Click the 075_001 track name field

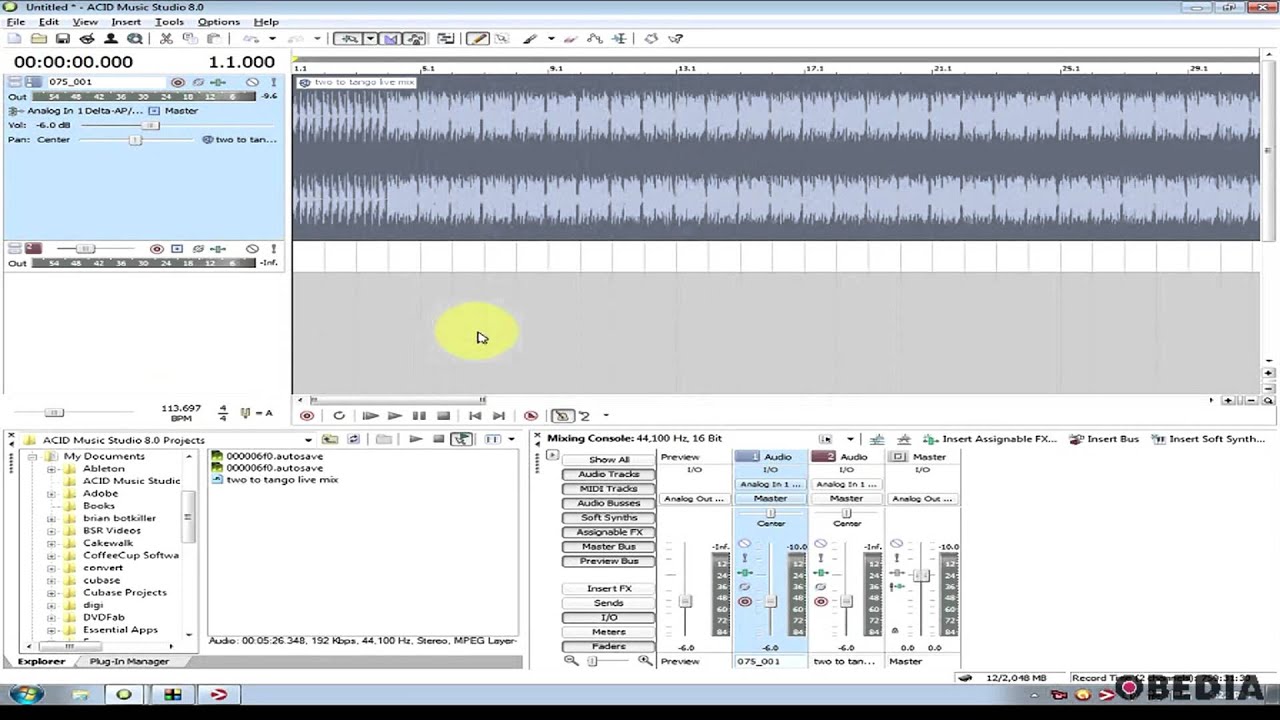[105, 82]
